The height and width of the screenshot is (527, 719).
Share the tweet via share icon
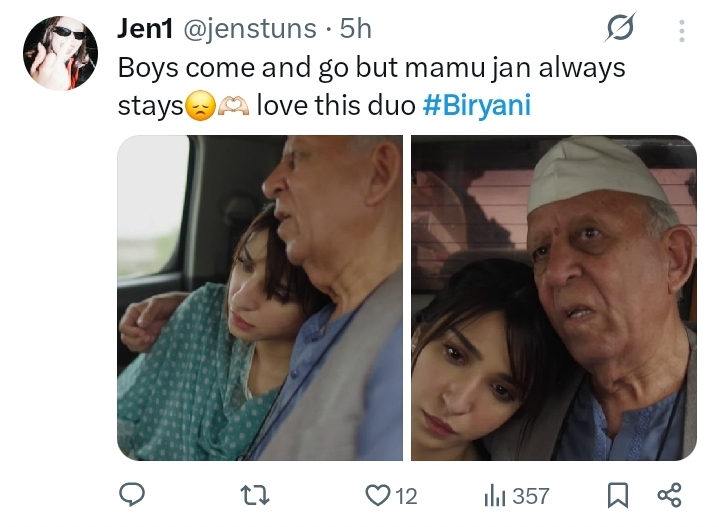(669, 495)
